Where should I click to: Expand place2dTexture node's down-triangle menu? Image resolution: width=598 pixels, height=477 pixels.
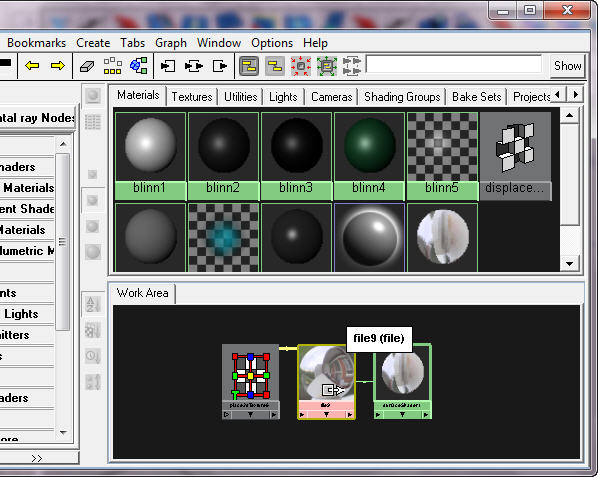pyautogui.click(x=251, y=414)
